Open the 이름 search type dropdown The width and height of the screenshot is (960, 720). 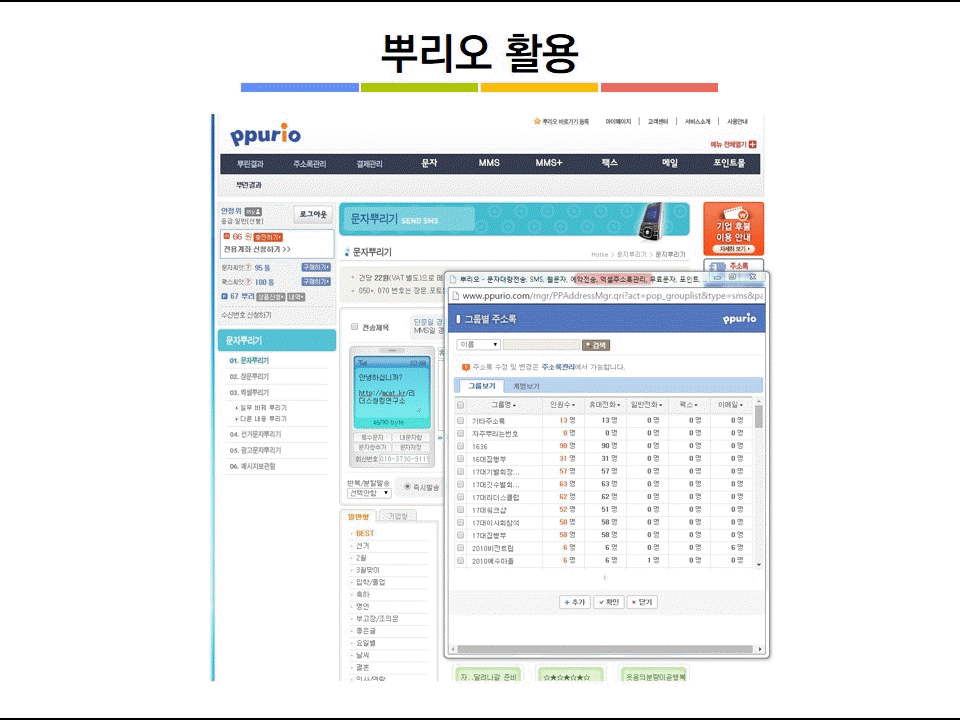[478, 345]
